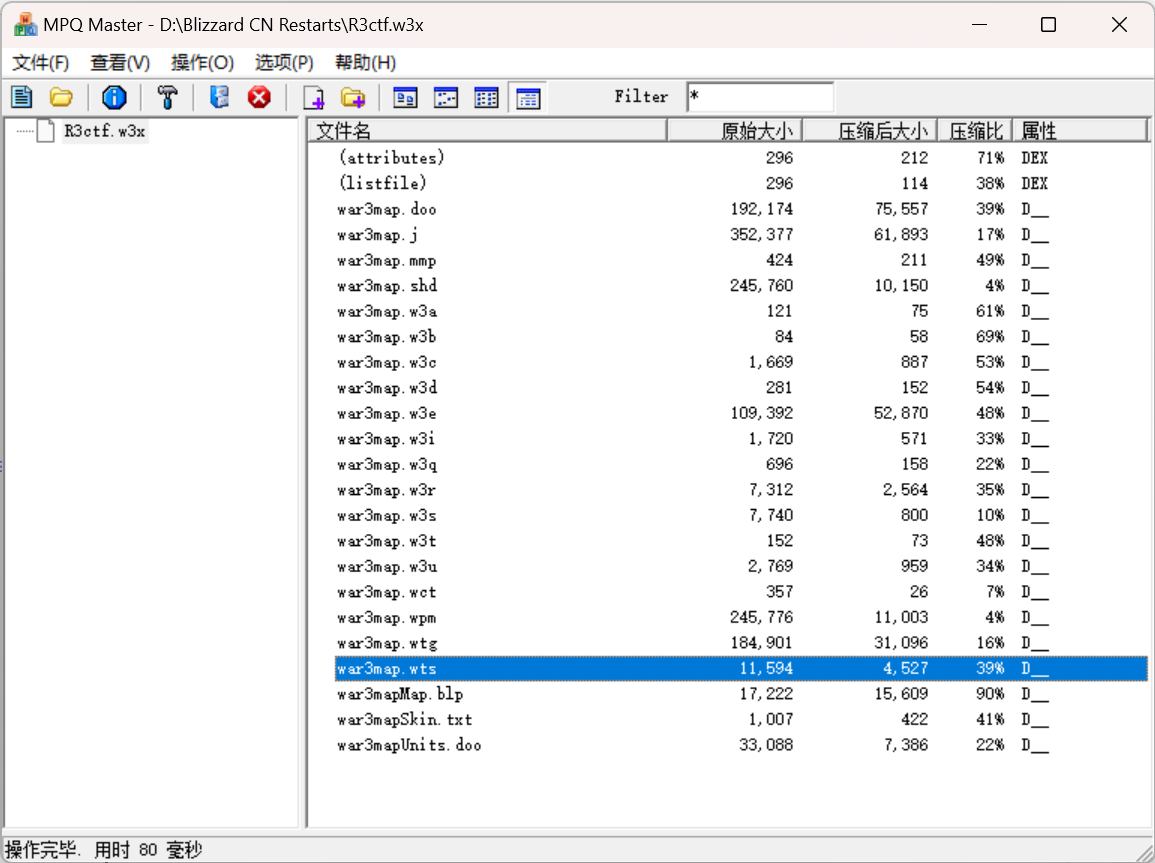Screen dimensions: 1155x863
Task: Open the 文件(F) menu
Action: (41, 62)
